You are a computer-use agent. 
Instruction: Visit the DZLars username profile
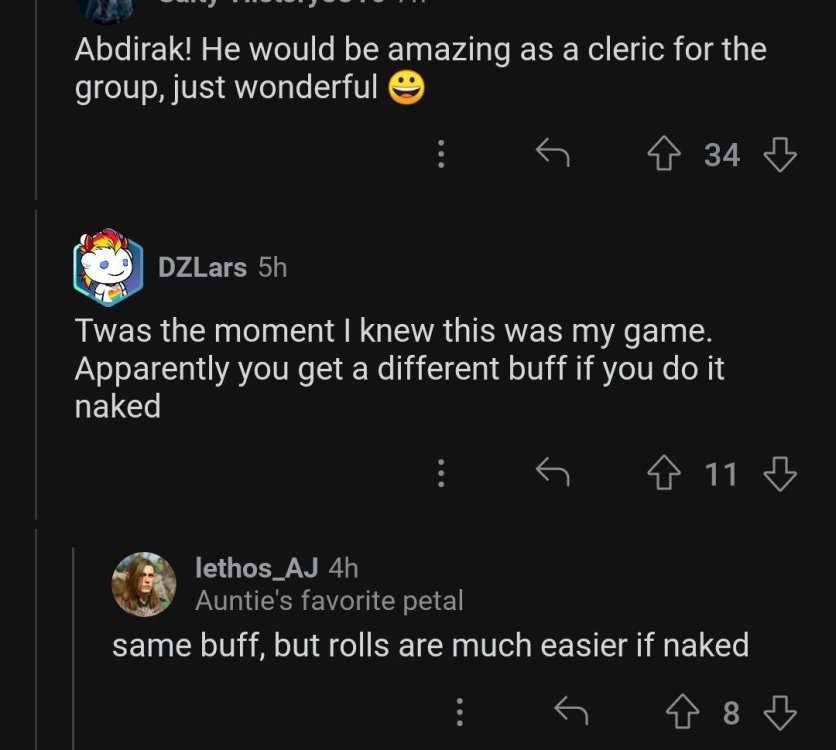(202, 268)
